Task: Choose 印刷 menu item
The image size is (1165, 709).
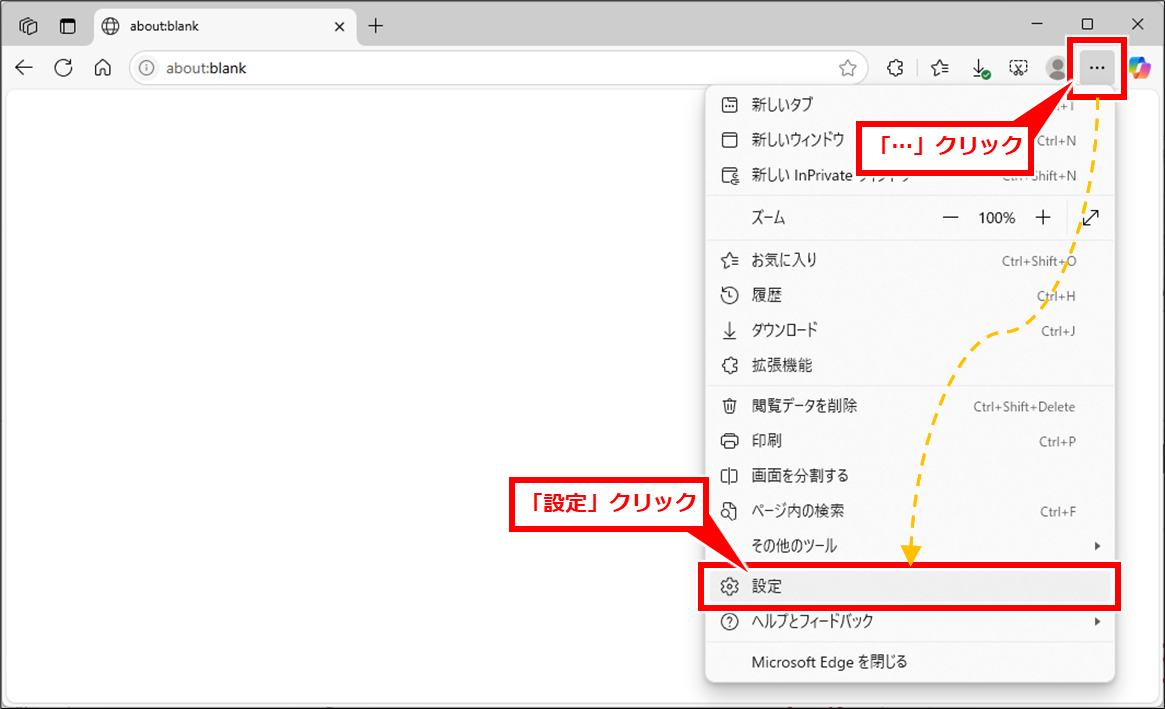Action: pyautogui.click(x=909, y=441)
